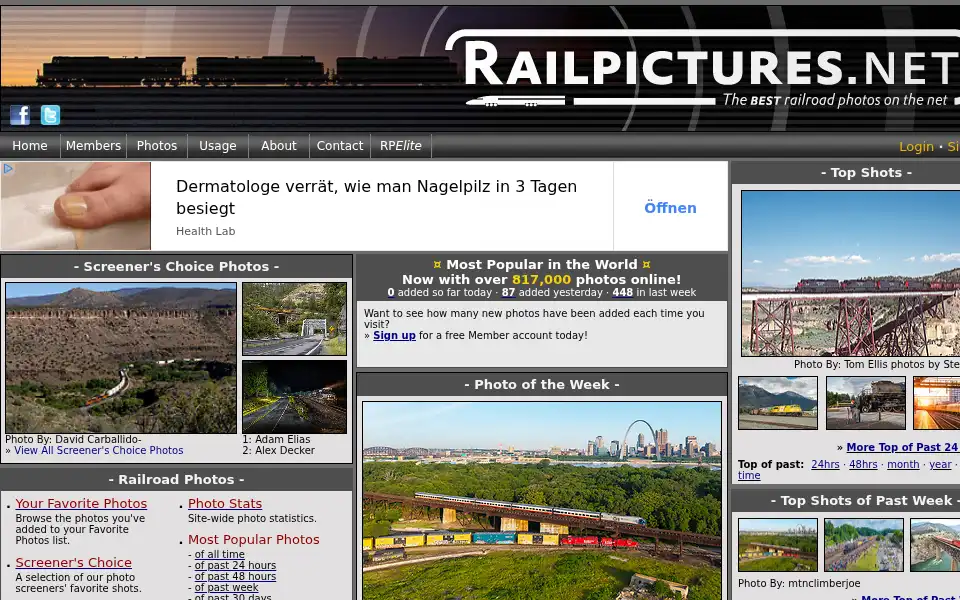Image resolution: width=960 pixels, height=600 pixels.
Task: Open Adam Elias's tunnel road thumbnail
Action: [x=294, y=319]
